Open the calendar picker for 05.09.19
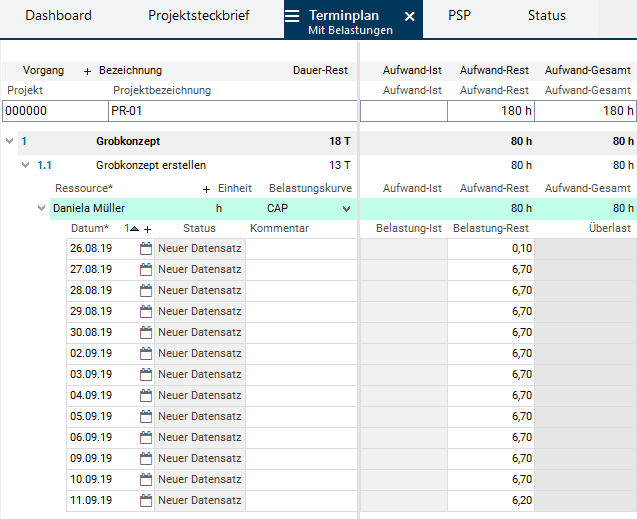This screenshot has height=519, width=637. (x=146, y=416)
